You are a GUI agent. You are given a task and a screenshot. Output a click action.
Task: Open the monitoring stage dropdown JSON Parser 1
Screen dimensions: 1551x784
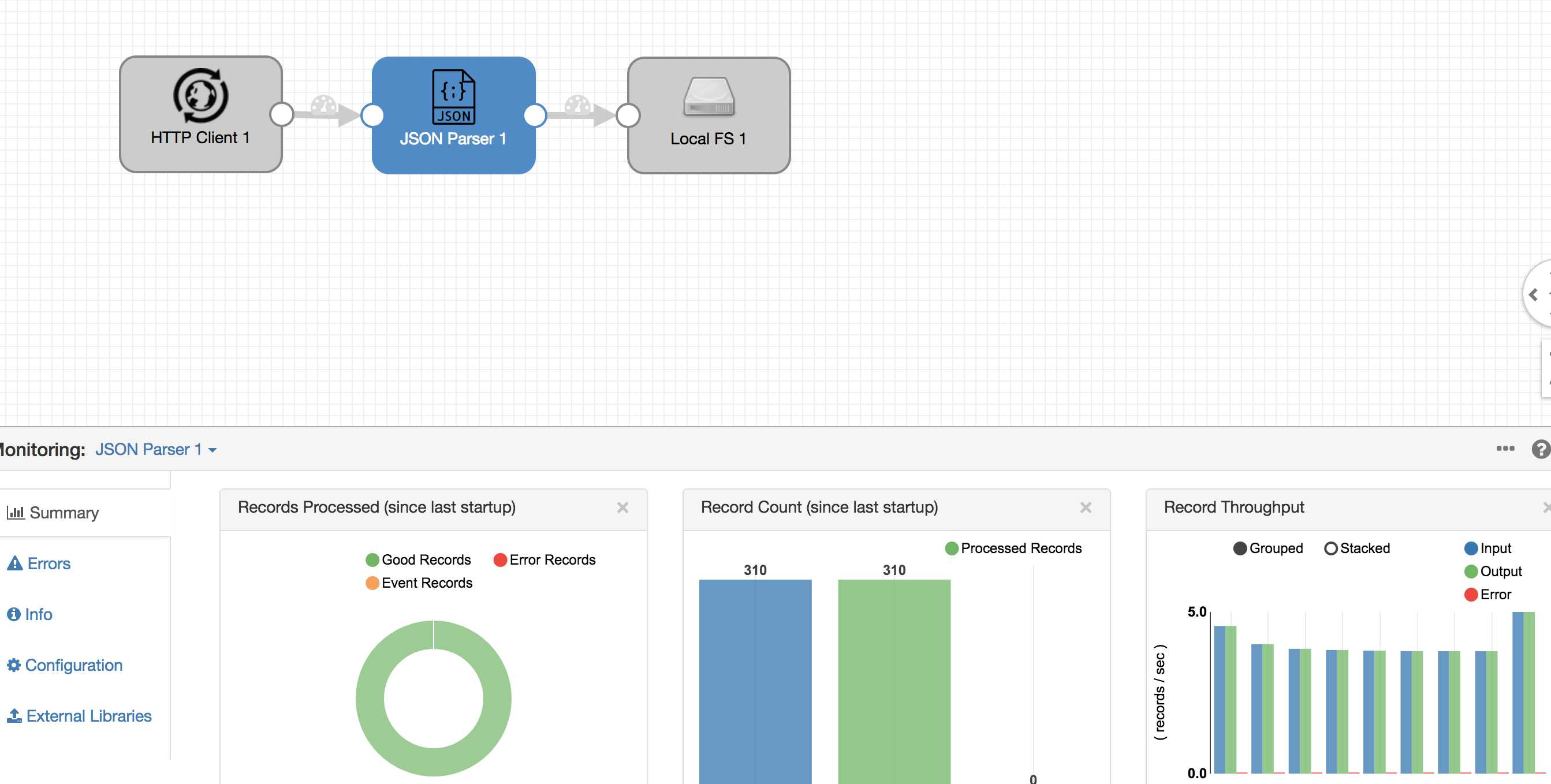tap(156, 449)
